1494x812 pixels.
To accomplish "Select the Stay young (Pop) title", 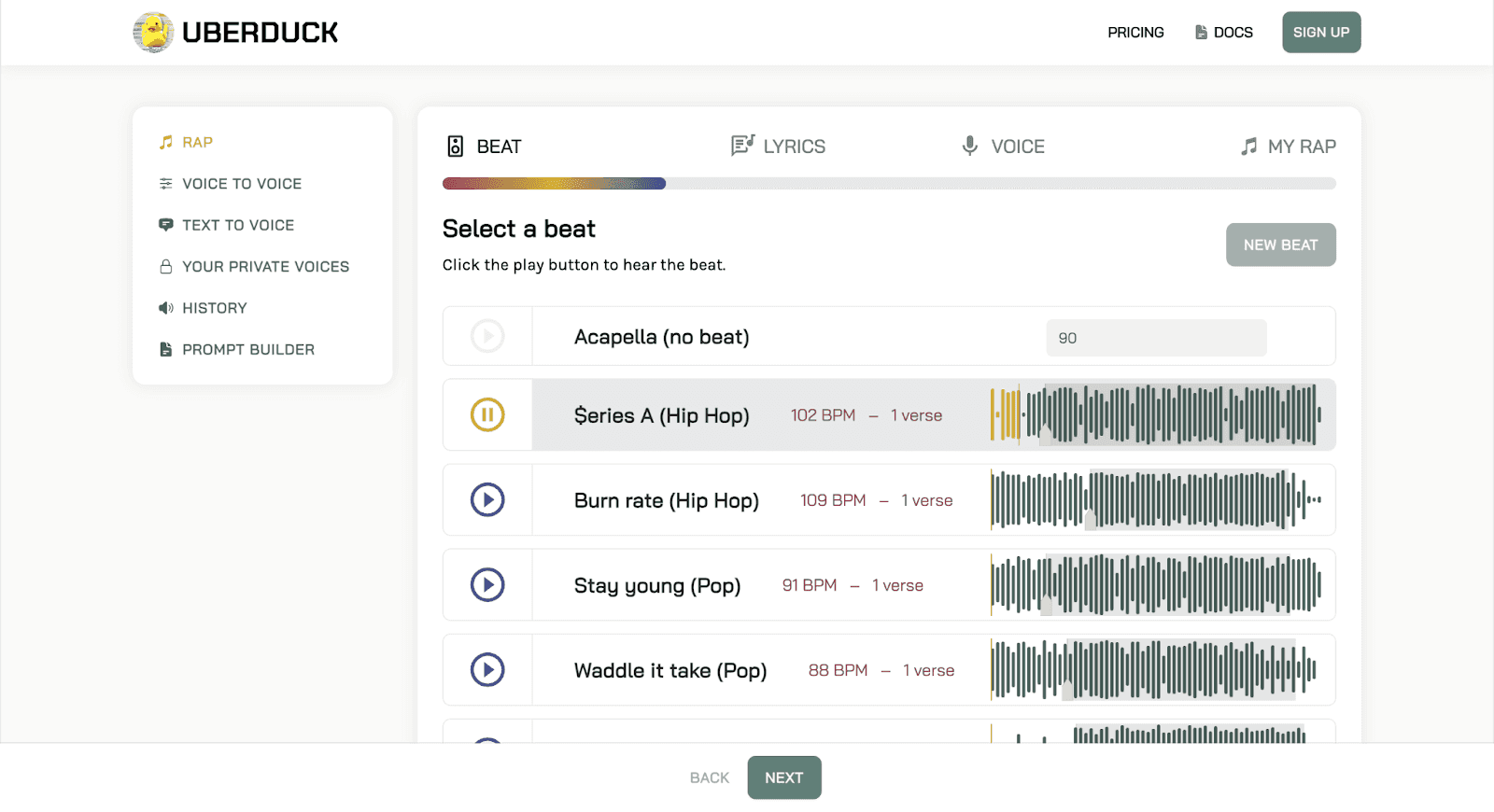I will pyautogui.click(x=657, y=585).
